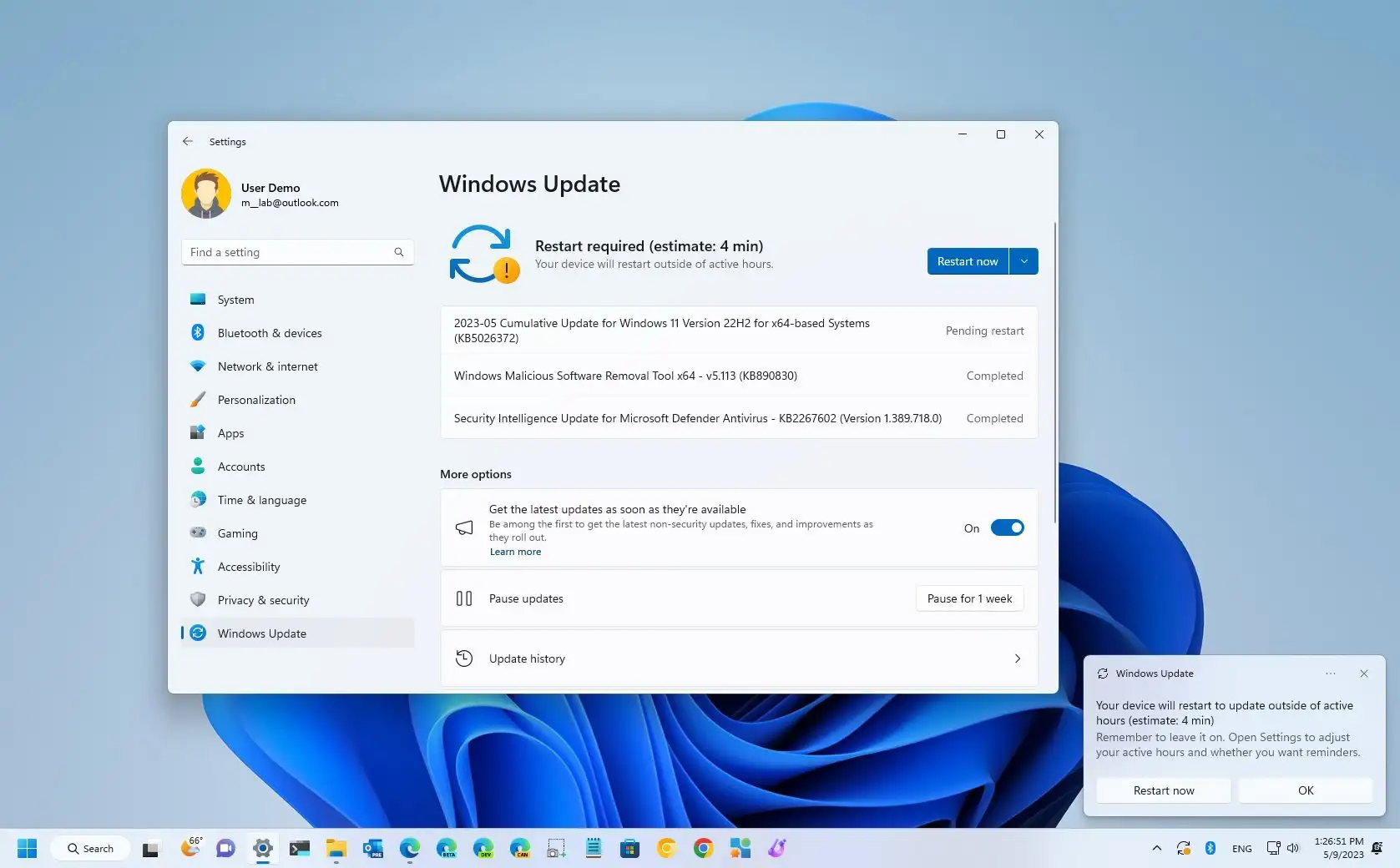Click the restart-required sync icon
This screenshot has height=868, width=1400.
[484, 254]
